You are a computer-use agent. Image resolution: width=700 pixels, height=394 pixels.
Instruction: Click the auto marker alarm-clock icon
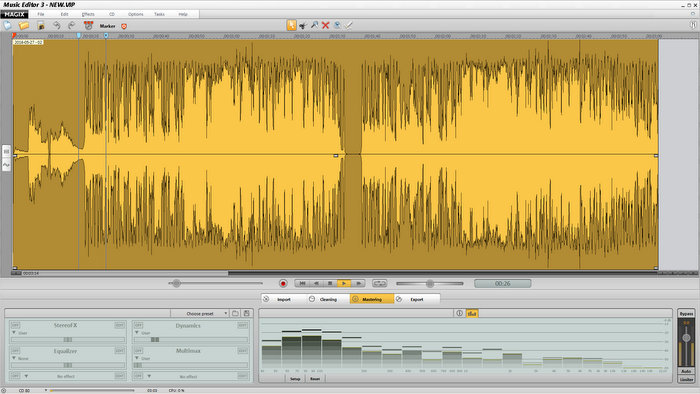88,25
